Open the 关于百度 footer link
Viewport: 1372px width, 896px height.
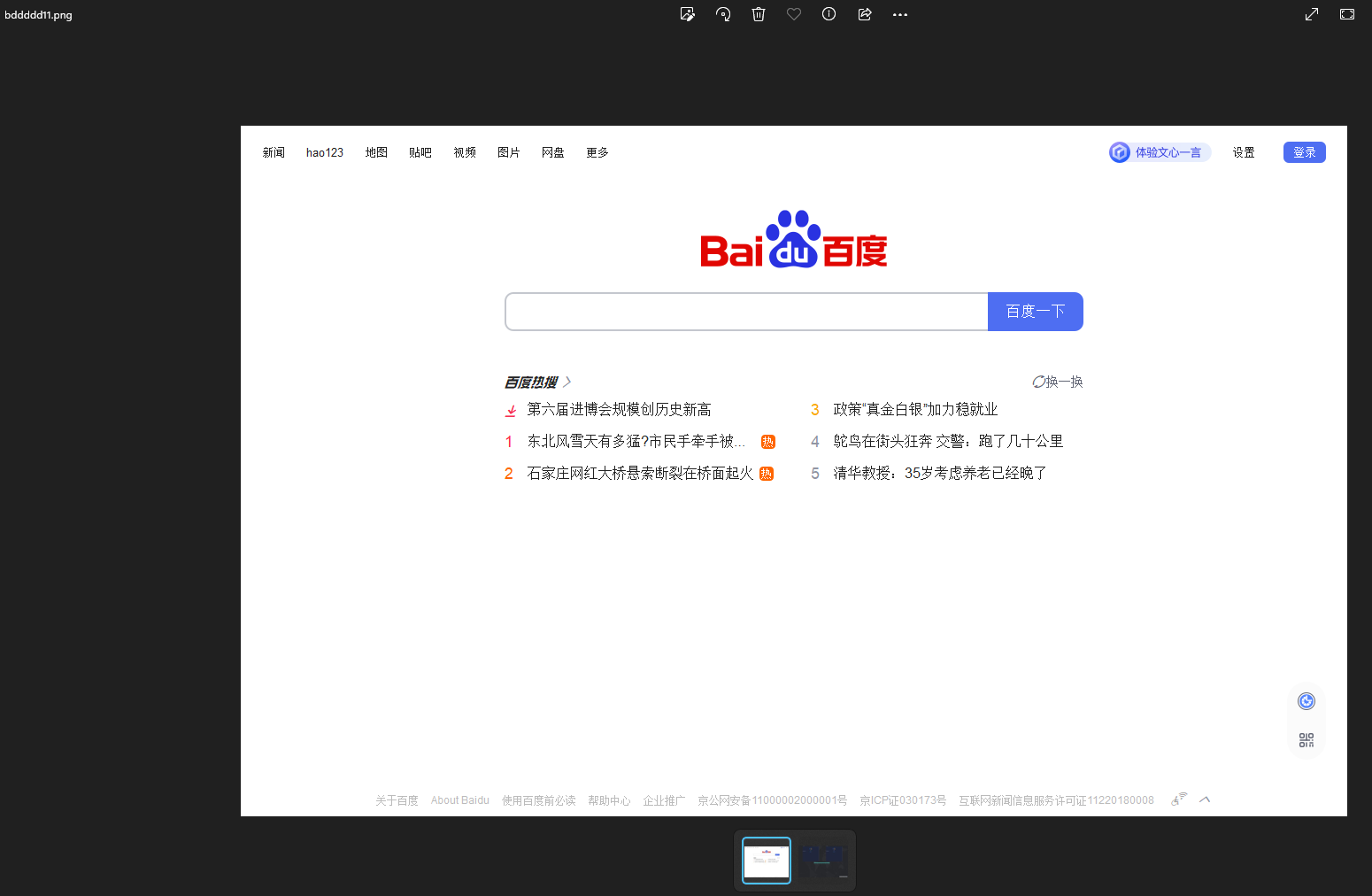point(397,800)
